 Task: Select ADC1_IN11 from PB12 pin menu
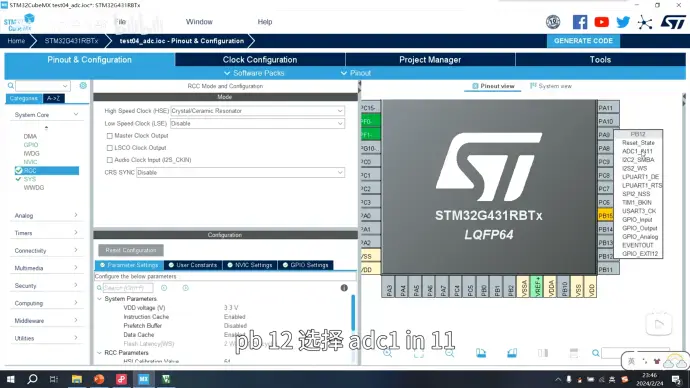(x=637, y=151)
